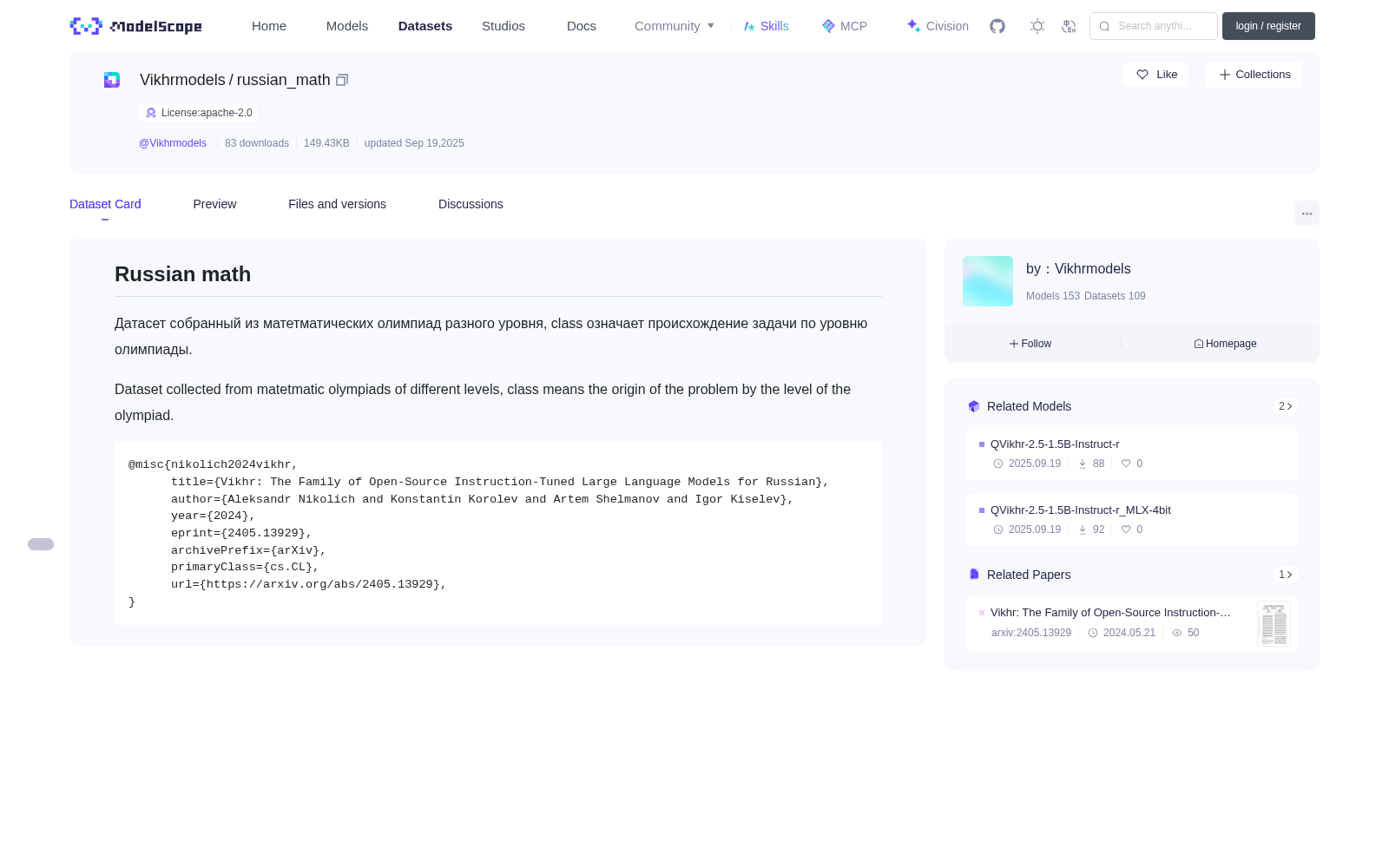Click the Skills sparkle icon

click(x=749, y=26)
